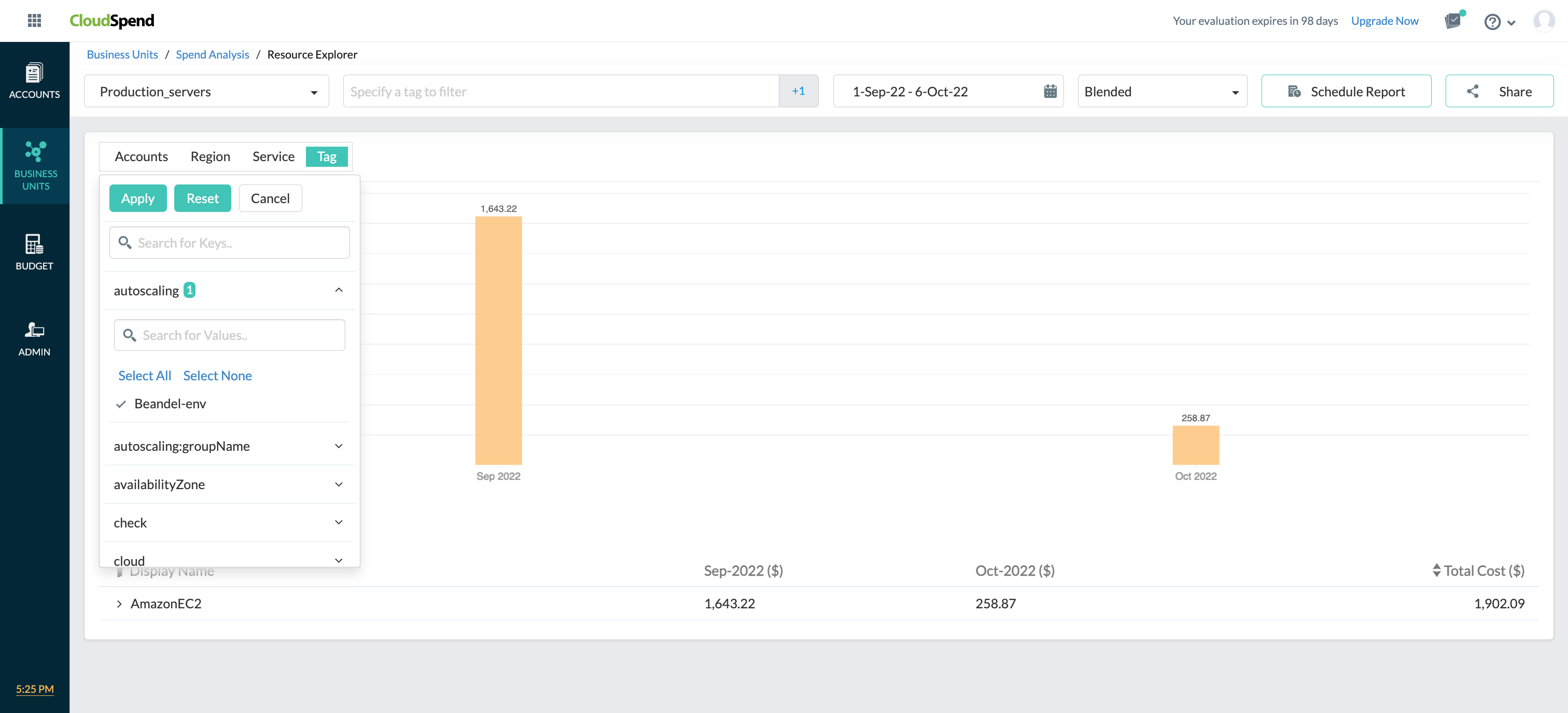1568x713 pixels.
Task: Switch to the Accounts tab
Action: click(x=141, y=156)
